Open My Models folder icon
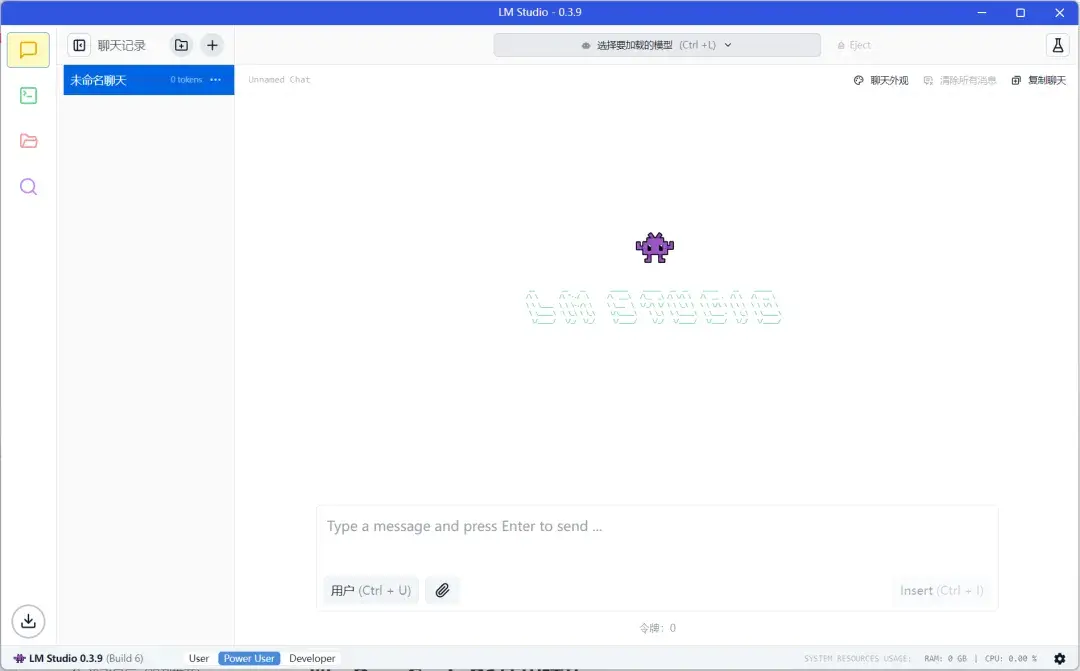The height and width of the screenshot is (671, 1080). (28, 141)
